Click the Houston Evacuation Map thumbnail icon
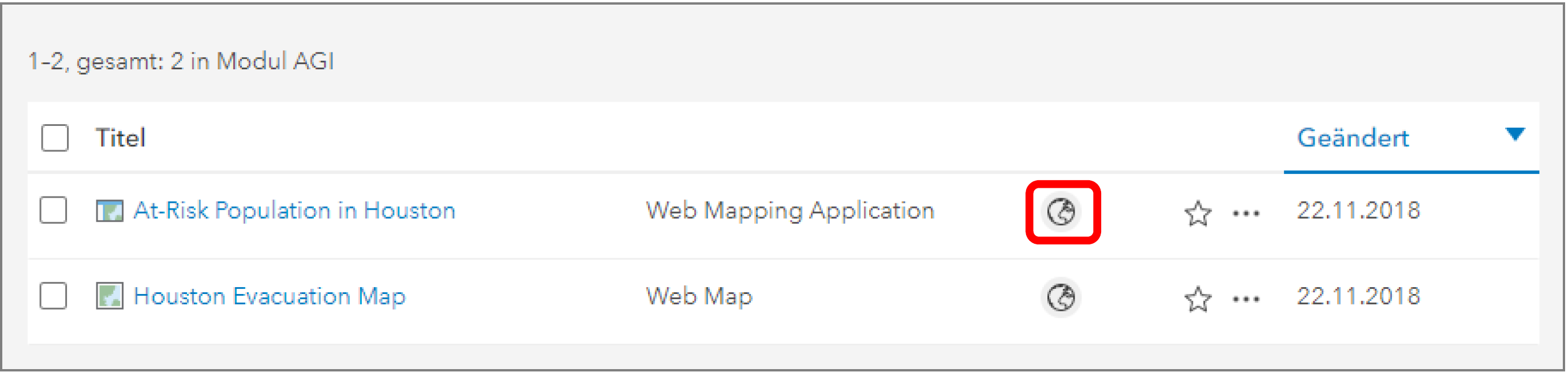The width and height of the screenshot is (1568, 372). click(110, 296)
